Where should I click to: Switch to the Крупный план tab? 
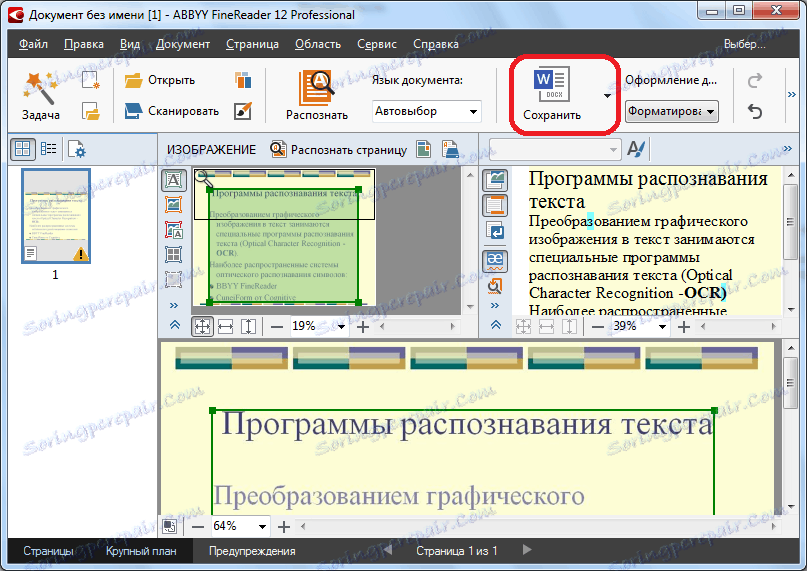pos(141,551)
